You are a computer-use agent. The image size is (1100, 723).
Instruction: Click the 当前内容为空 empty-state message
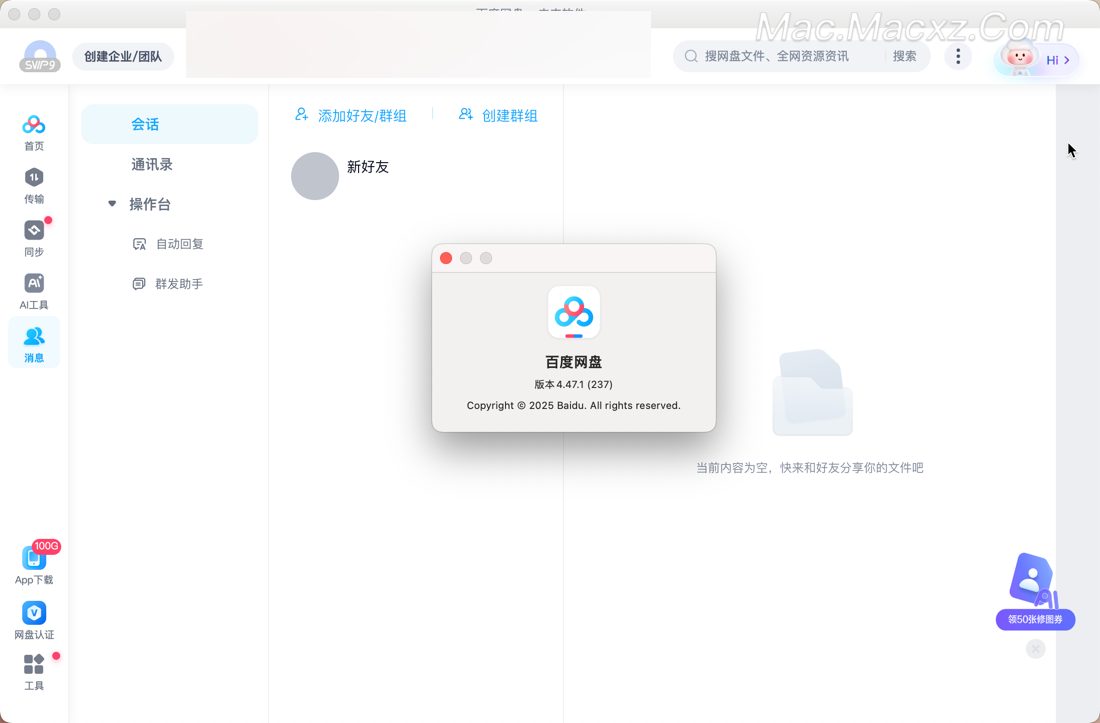[810, 468]
